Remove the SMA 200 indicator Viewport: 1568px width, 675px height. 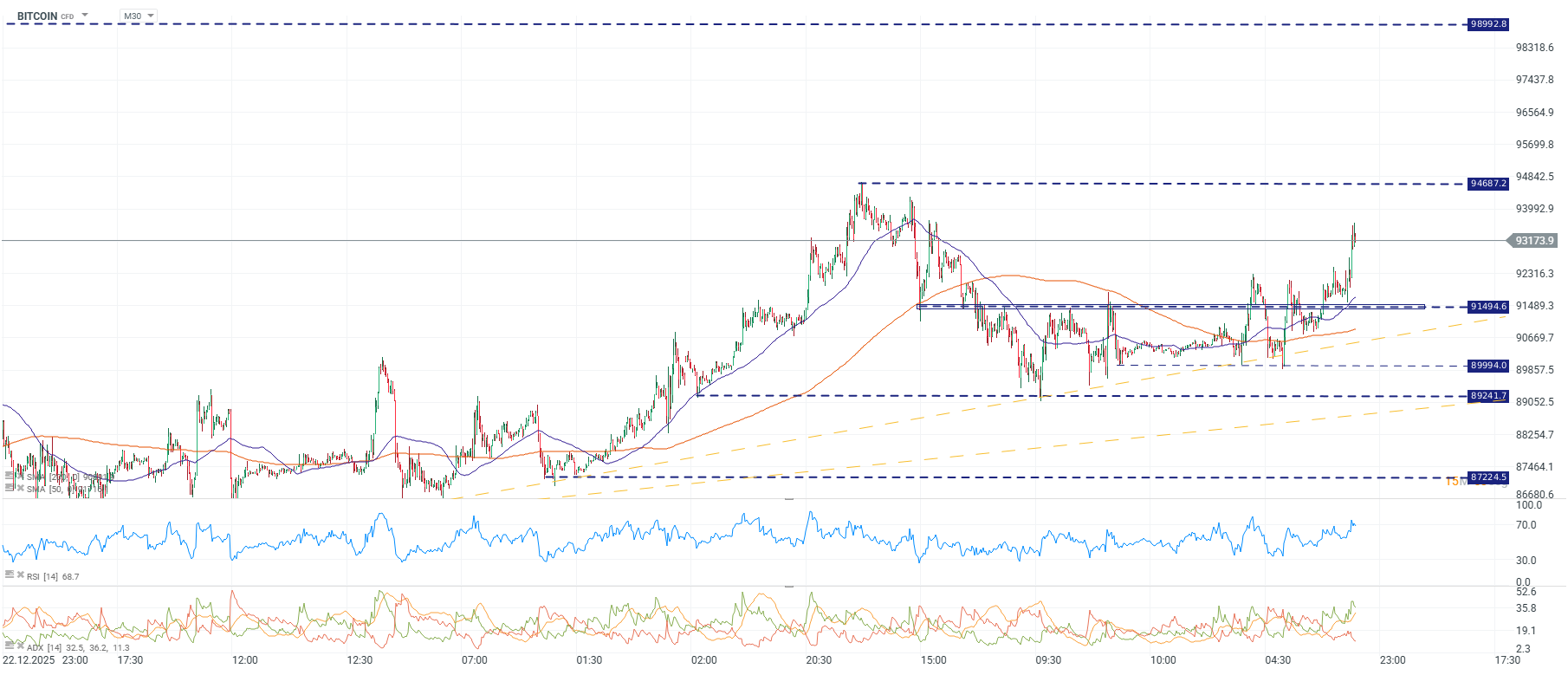(x=20, y=476)
